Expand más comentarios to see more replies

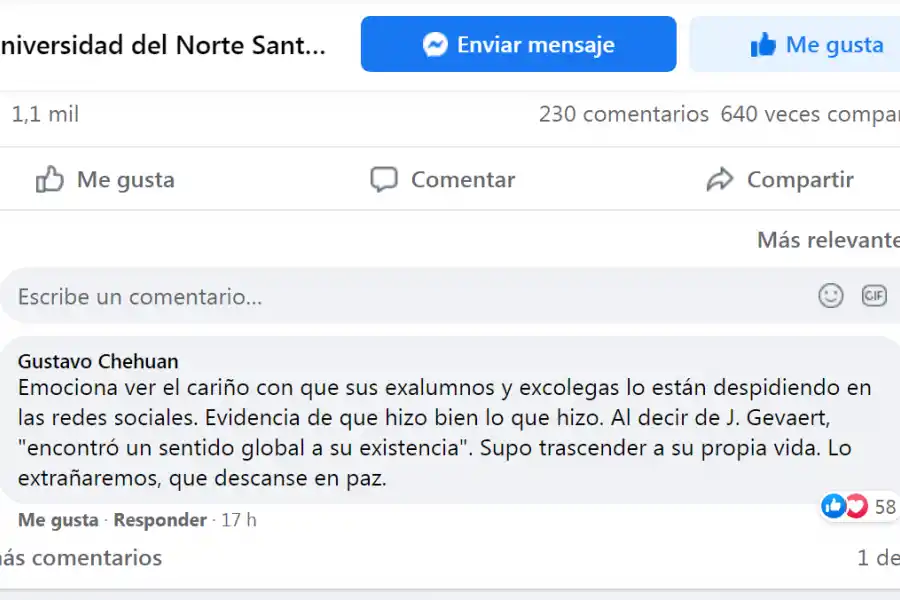80,558
